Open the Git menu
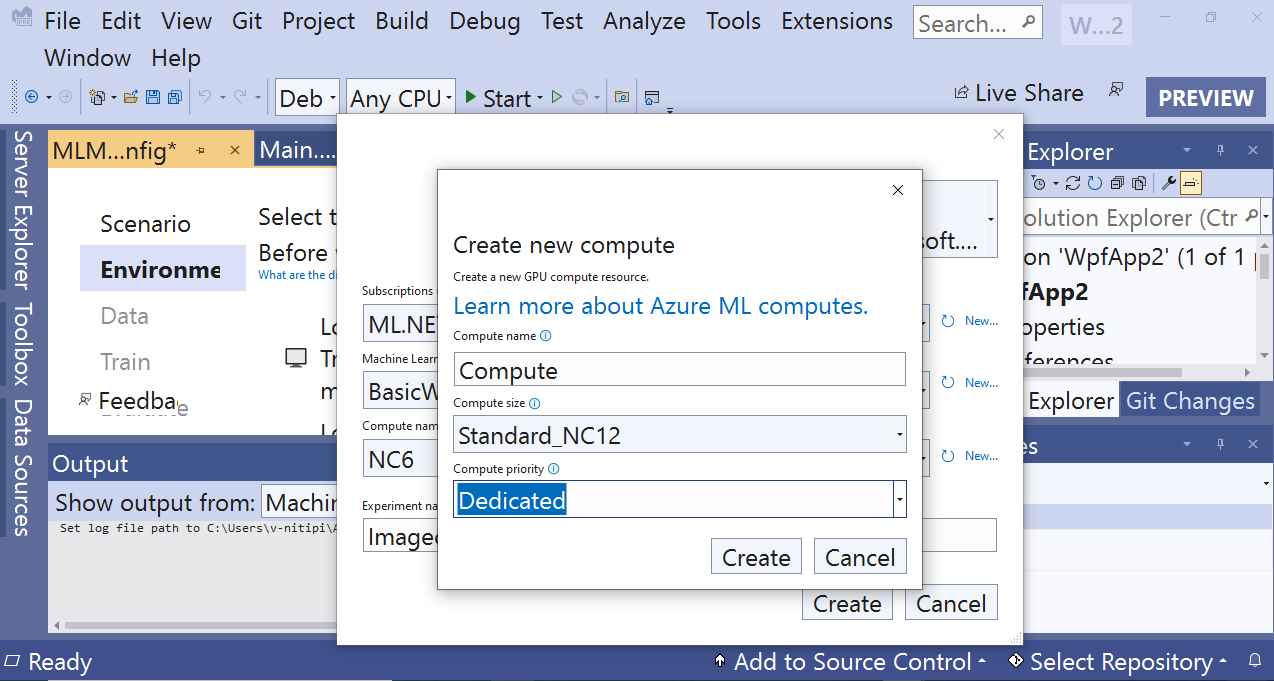This screenshot has height=681, width=1274. pyautogui.click(x=247, y=21)
